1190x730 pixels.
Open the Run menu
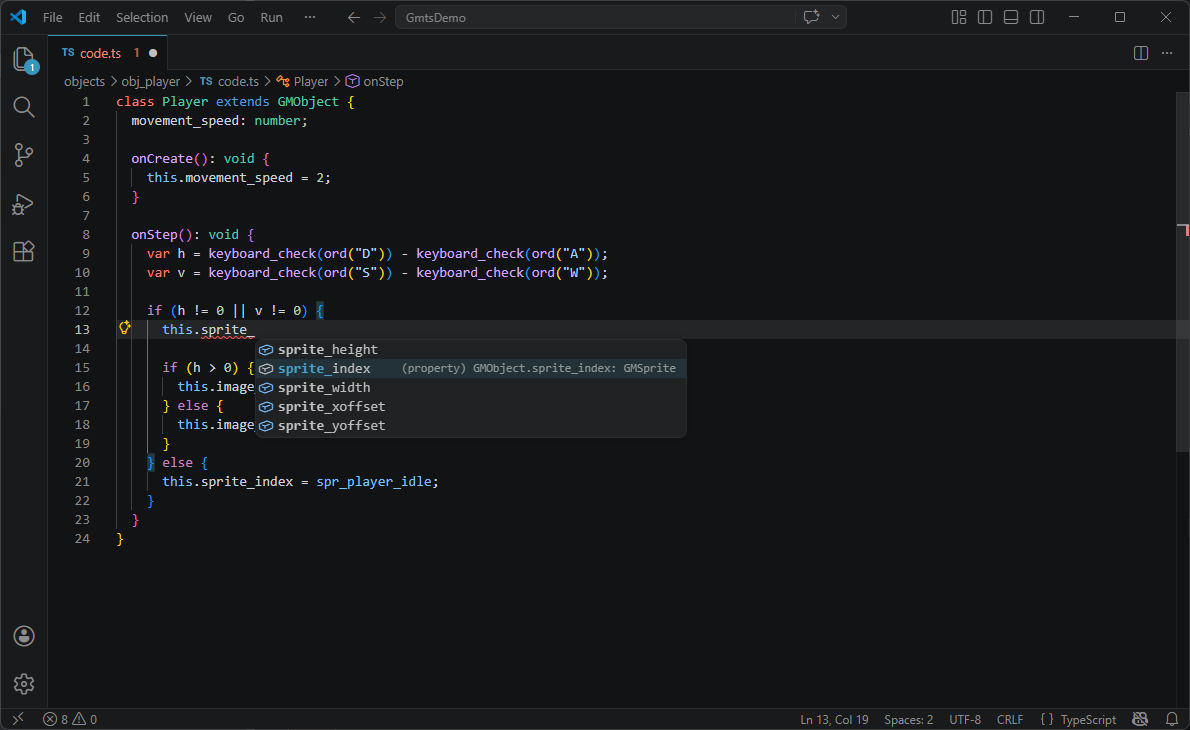pyautogui.click(x=271, y=17)
